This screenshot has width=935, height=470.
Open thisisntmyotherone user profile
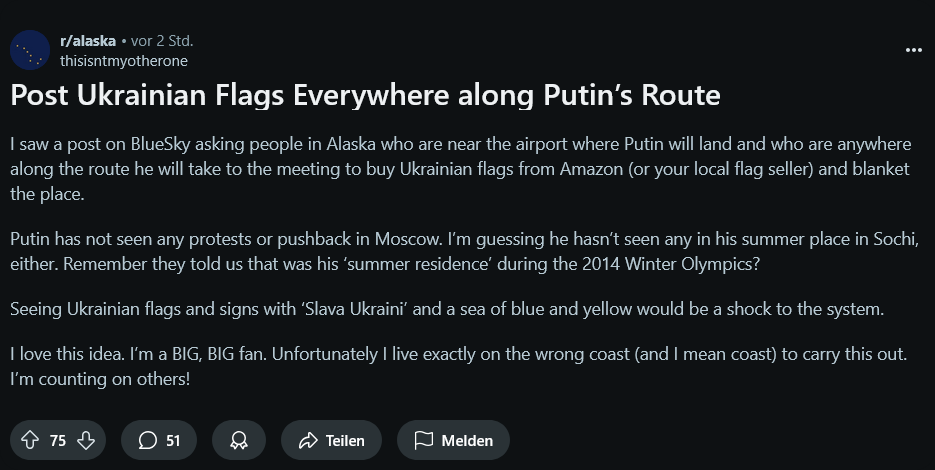point(123,61)
